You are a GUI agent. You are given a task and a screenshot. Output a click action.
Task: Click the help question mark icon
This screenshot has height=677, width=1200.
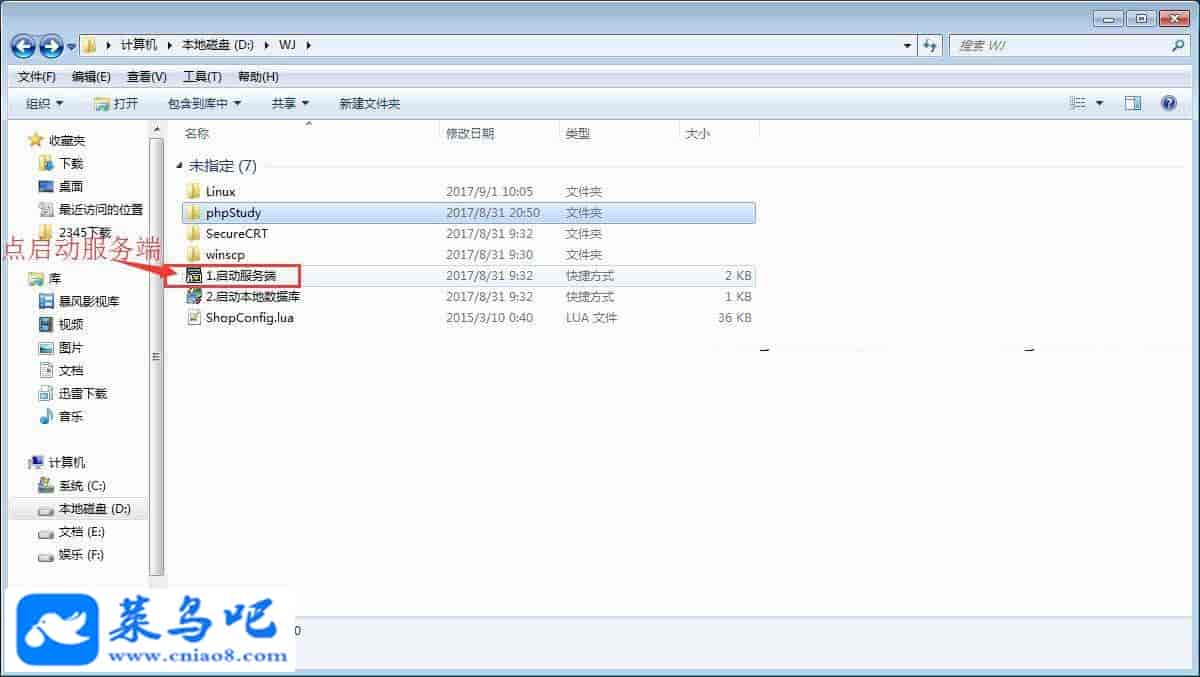[1168, 104]
